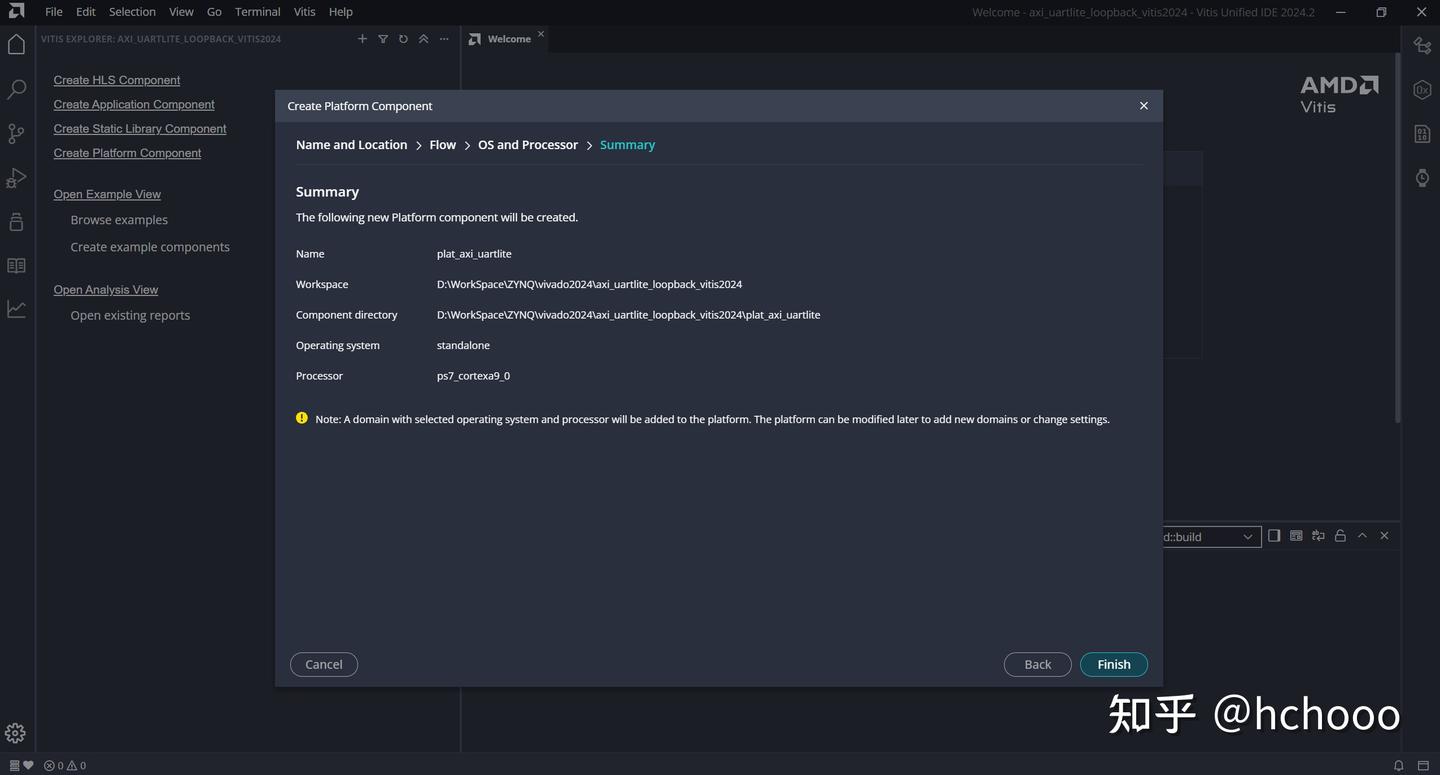
Task: Open the Analysis chart icon in sidebar
Action: (16, 309)
